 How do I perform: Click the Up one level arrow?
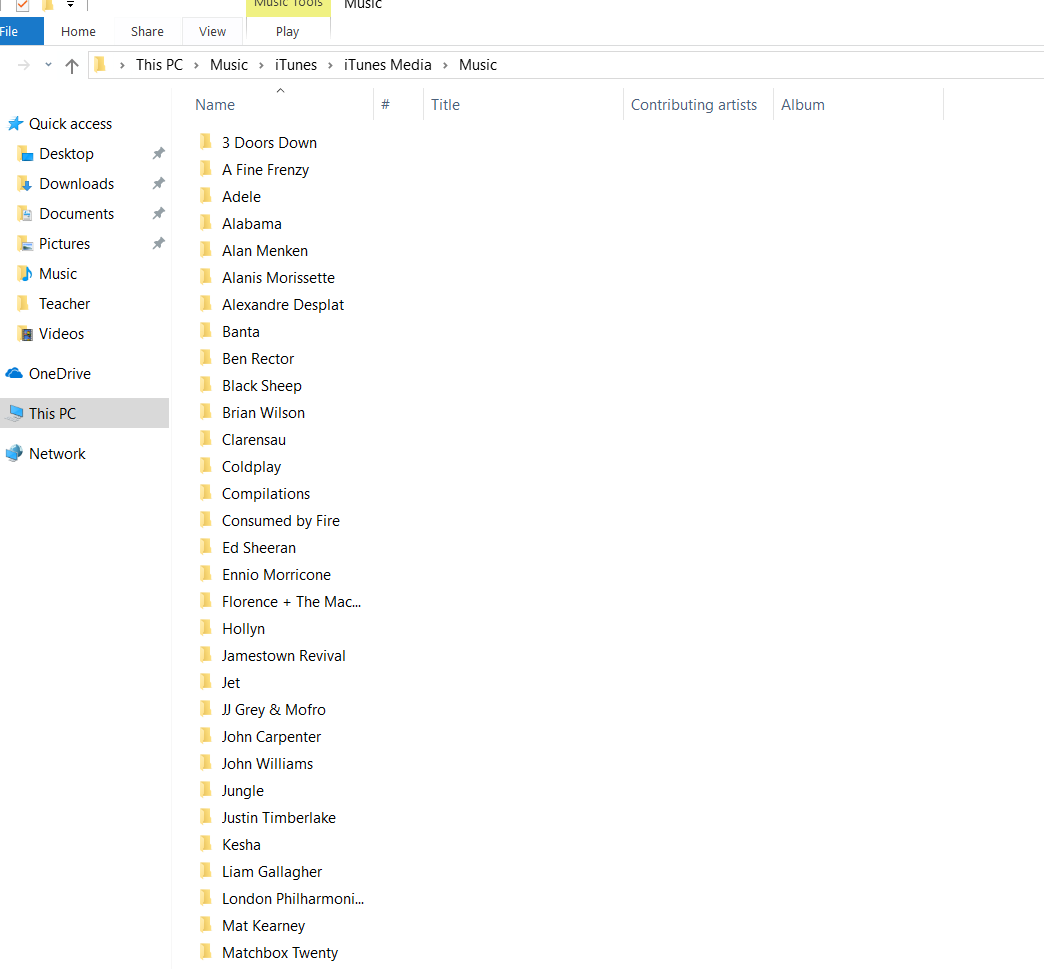tap(72, 65)
